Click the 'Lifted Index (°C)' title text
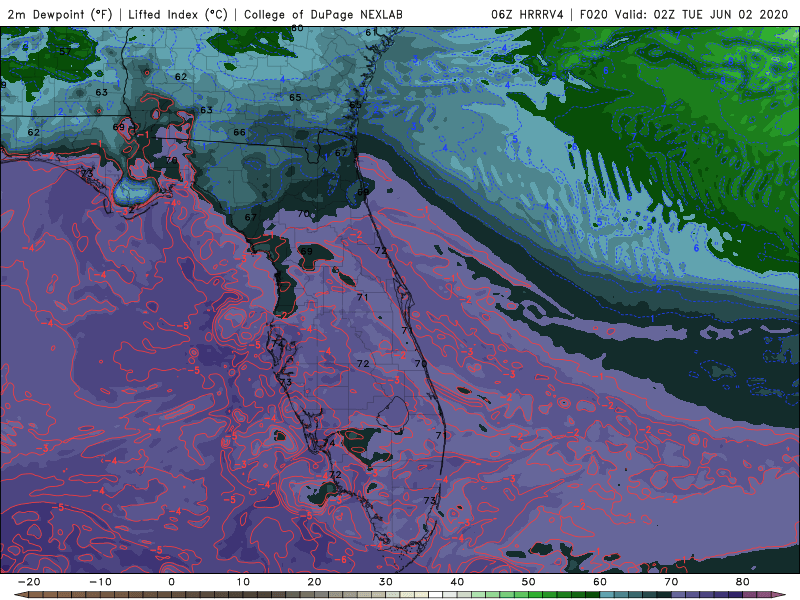This screenshot has height=600, width=800. click(178, 14)
